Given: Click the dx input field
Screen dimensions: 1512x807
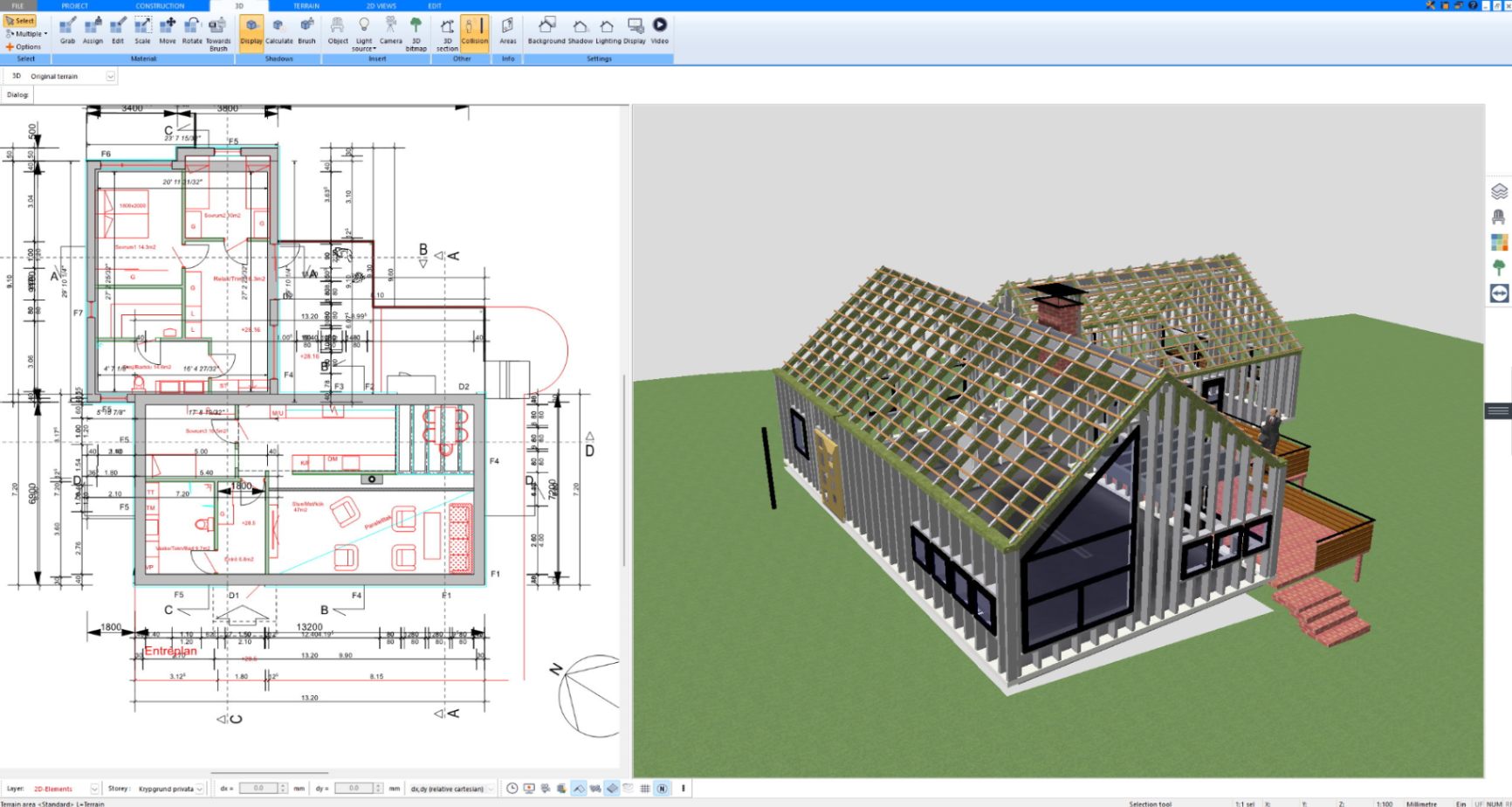Looking at the screenshot, I should tap(258, 789).
